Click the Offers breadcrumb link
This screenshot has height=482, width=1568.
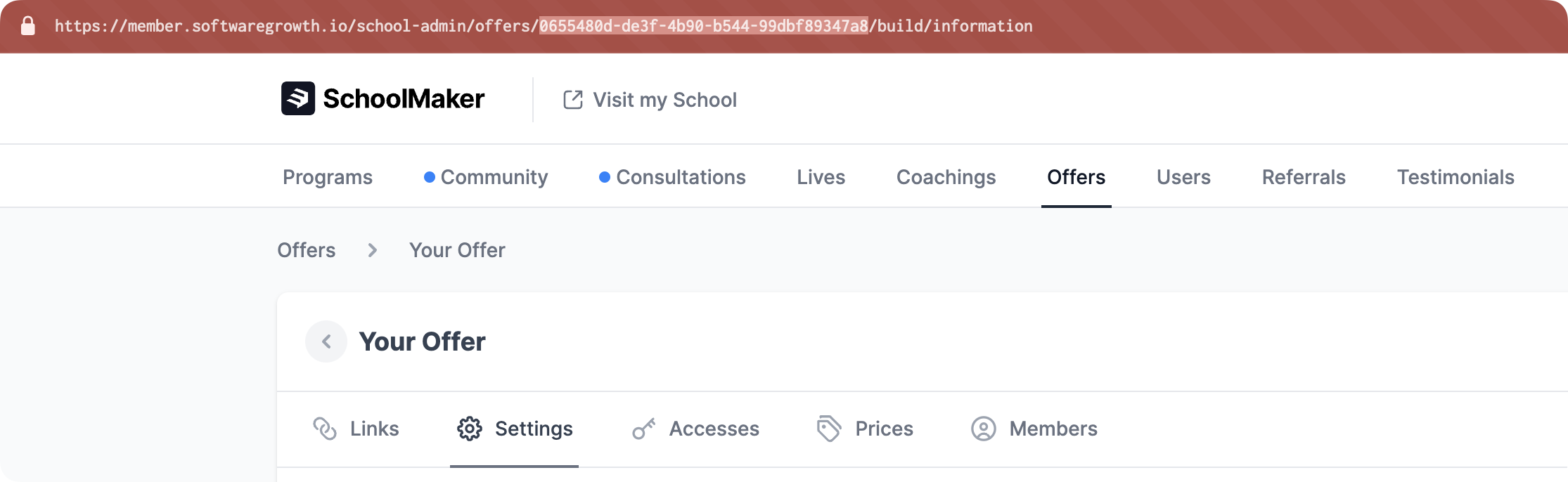[307, 250]
